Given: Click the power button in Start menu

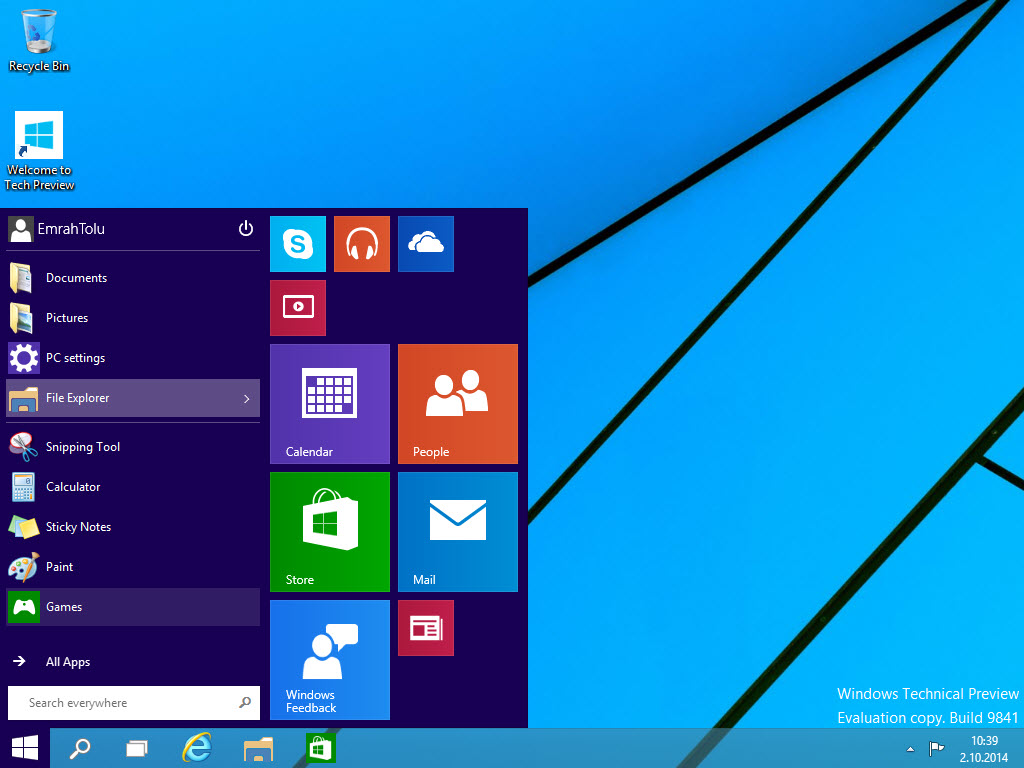Looking at the screenshot, I should coord(246,229).
